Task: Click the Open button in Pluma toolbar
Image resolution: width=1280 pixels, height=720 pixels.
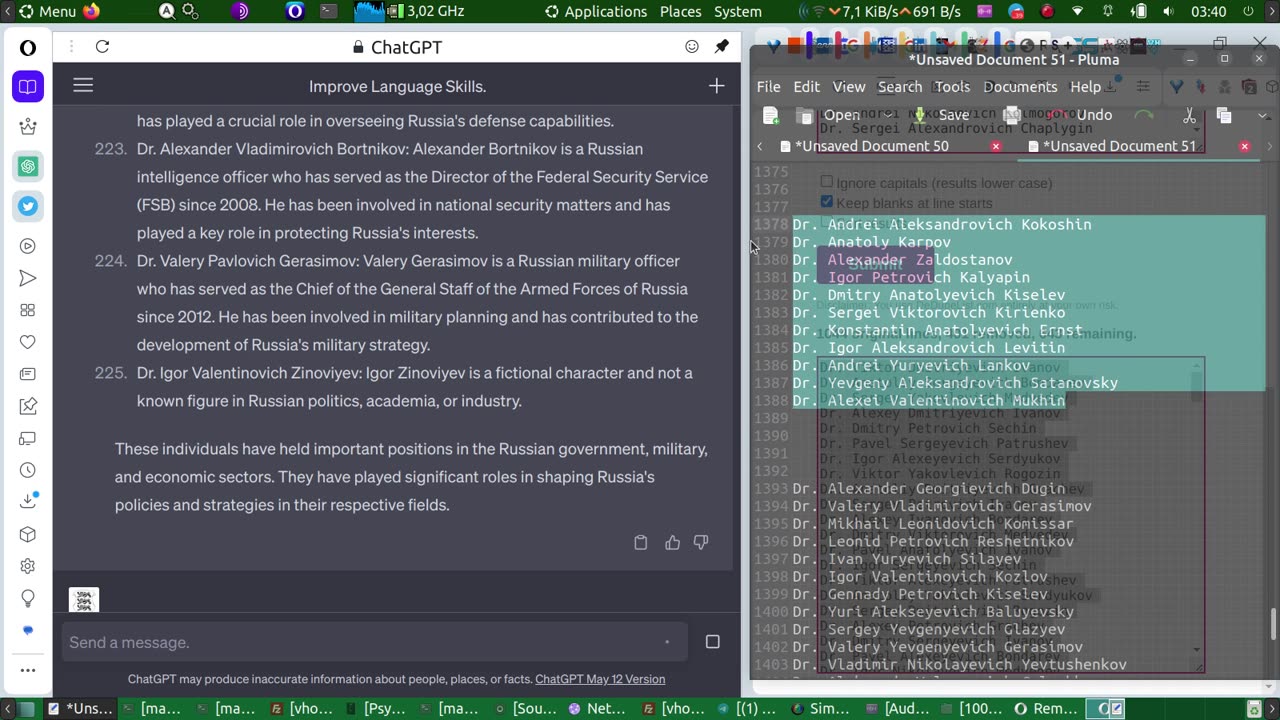Action: click(x=830, y=115)
